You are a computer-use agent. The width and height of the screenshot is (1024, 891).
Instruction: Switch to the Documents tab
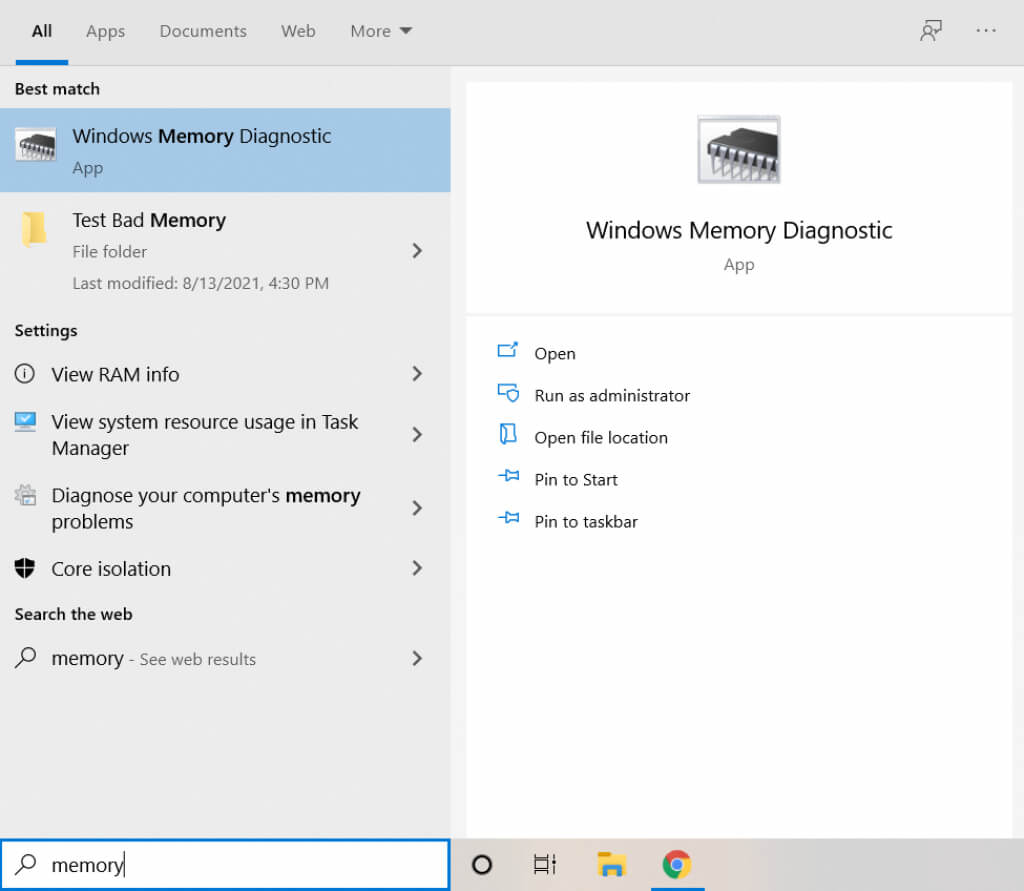tap(203, 31)
